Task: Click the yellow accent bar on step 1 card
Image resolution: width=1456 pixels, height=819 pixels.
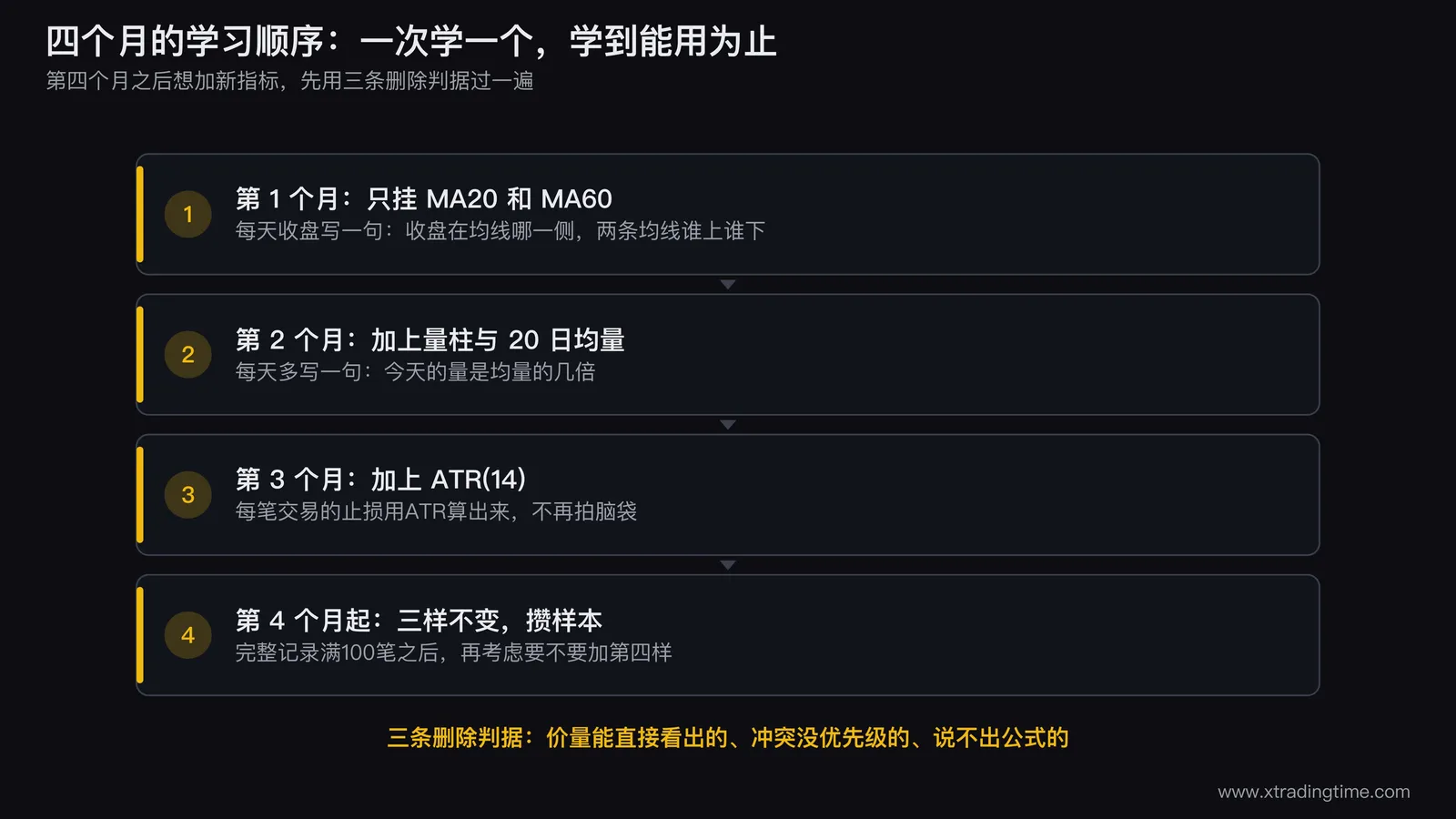Action: 140,215
